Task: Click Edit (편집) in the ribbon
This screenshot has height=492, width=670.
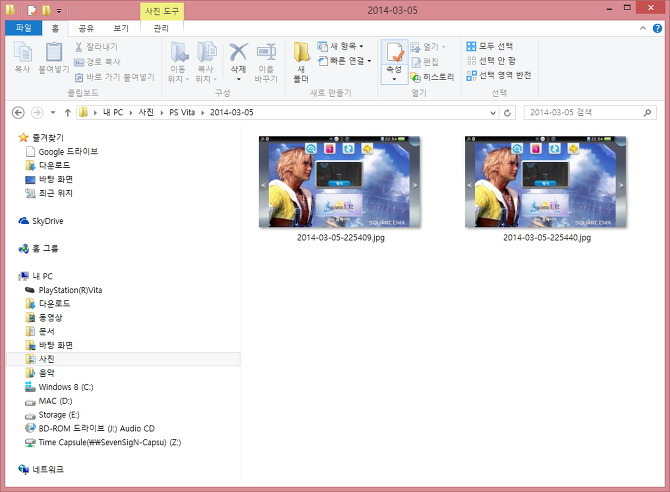Action: [x=424, y=62]
